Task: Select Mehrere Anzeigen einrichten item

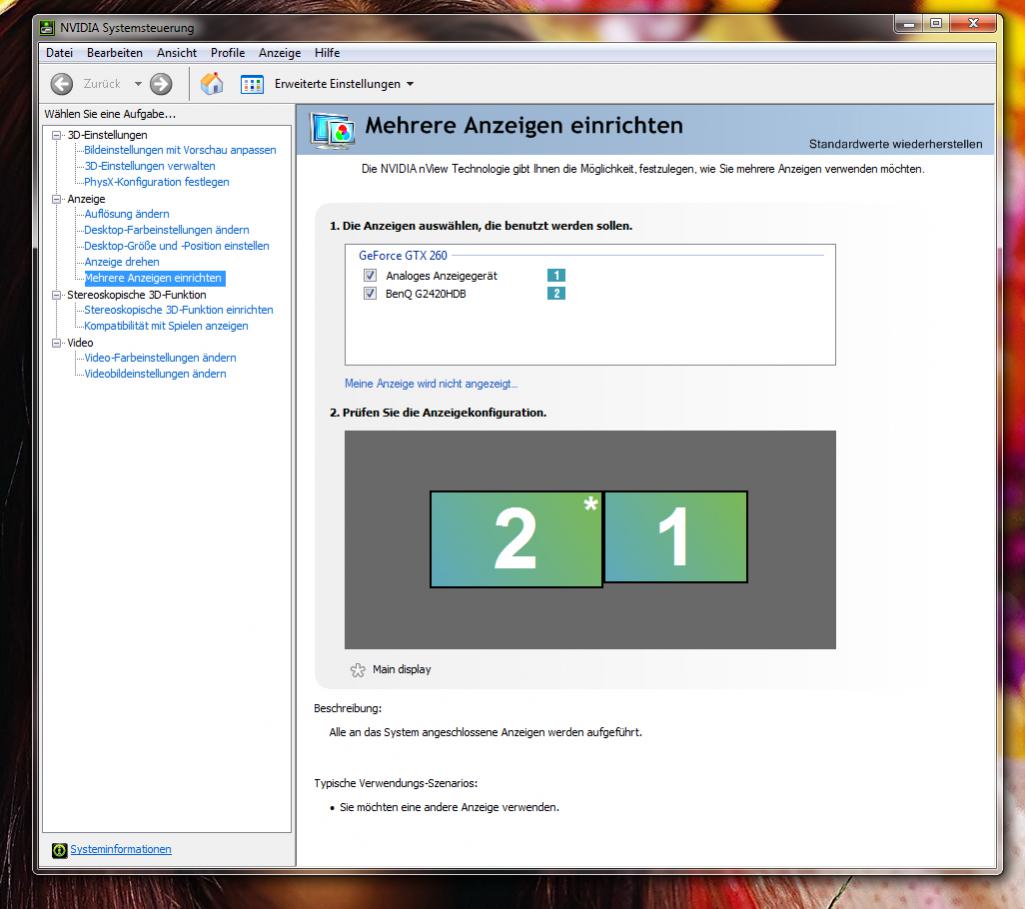Action: [154, 278]
